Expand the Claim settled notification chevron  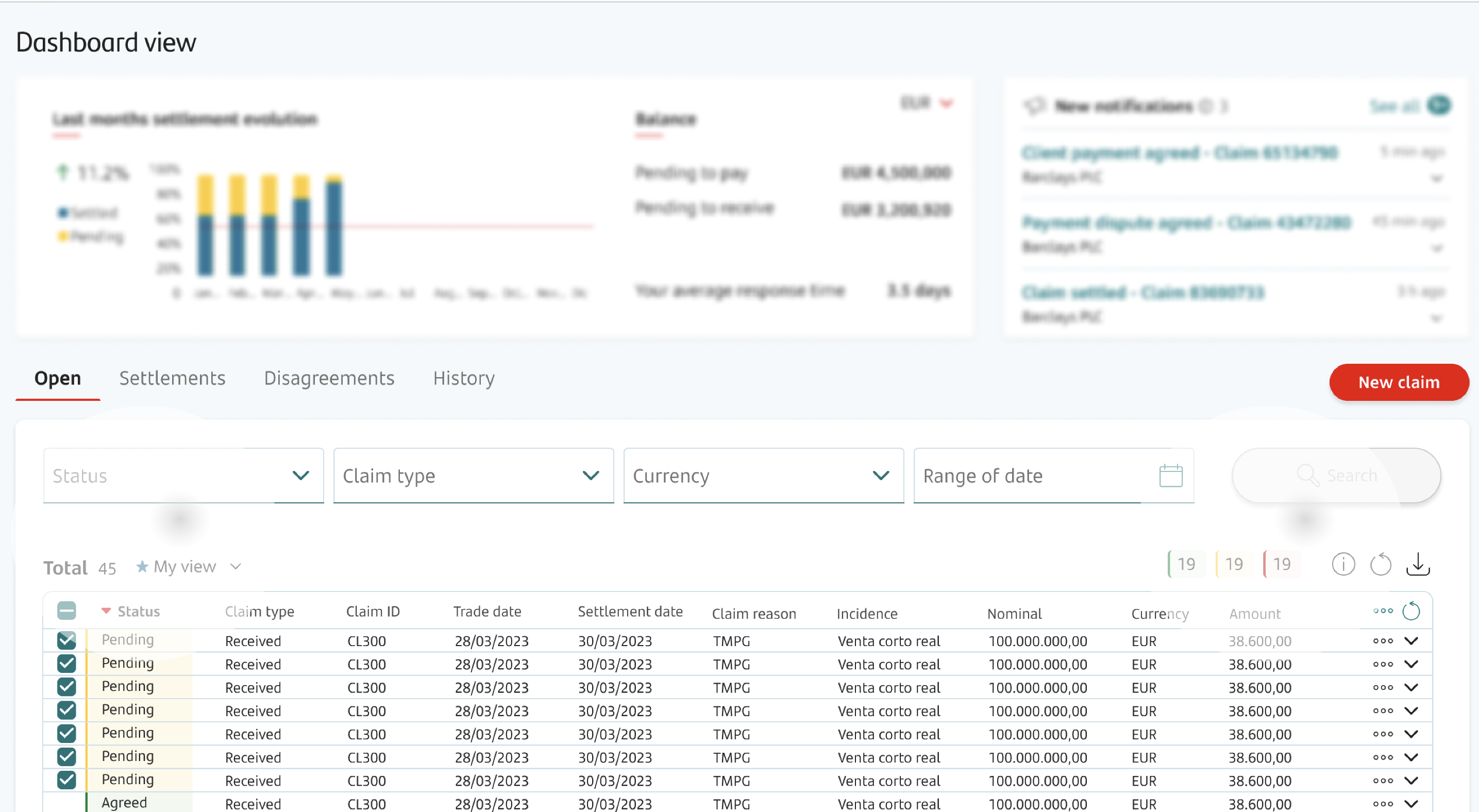[1437, 318]
